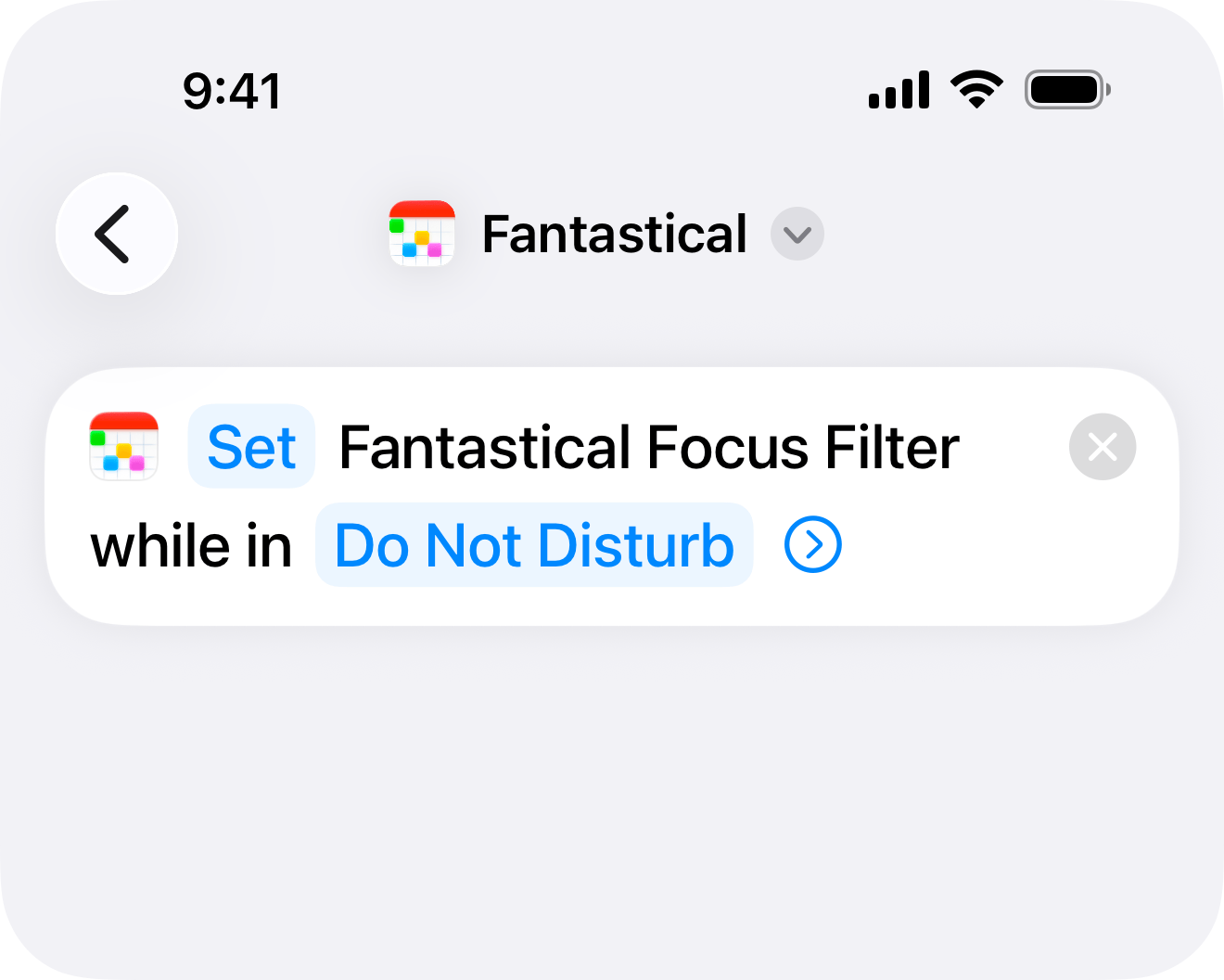Tap the back chevron button
Image resolution: width=1224 pixels, height=980 pixels.
coord(116,234)
